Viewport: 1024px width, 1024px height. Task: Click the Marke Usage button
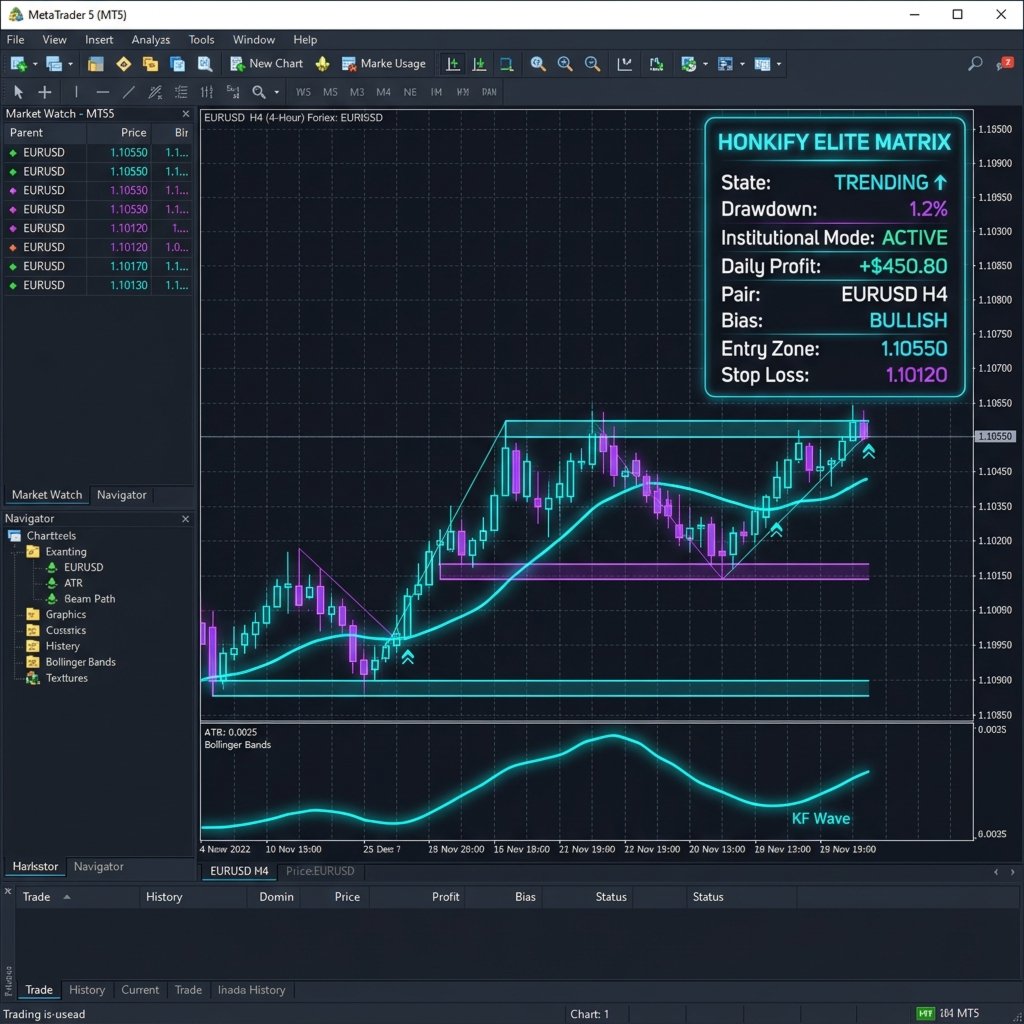[383, 64]
